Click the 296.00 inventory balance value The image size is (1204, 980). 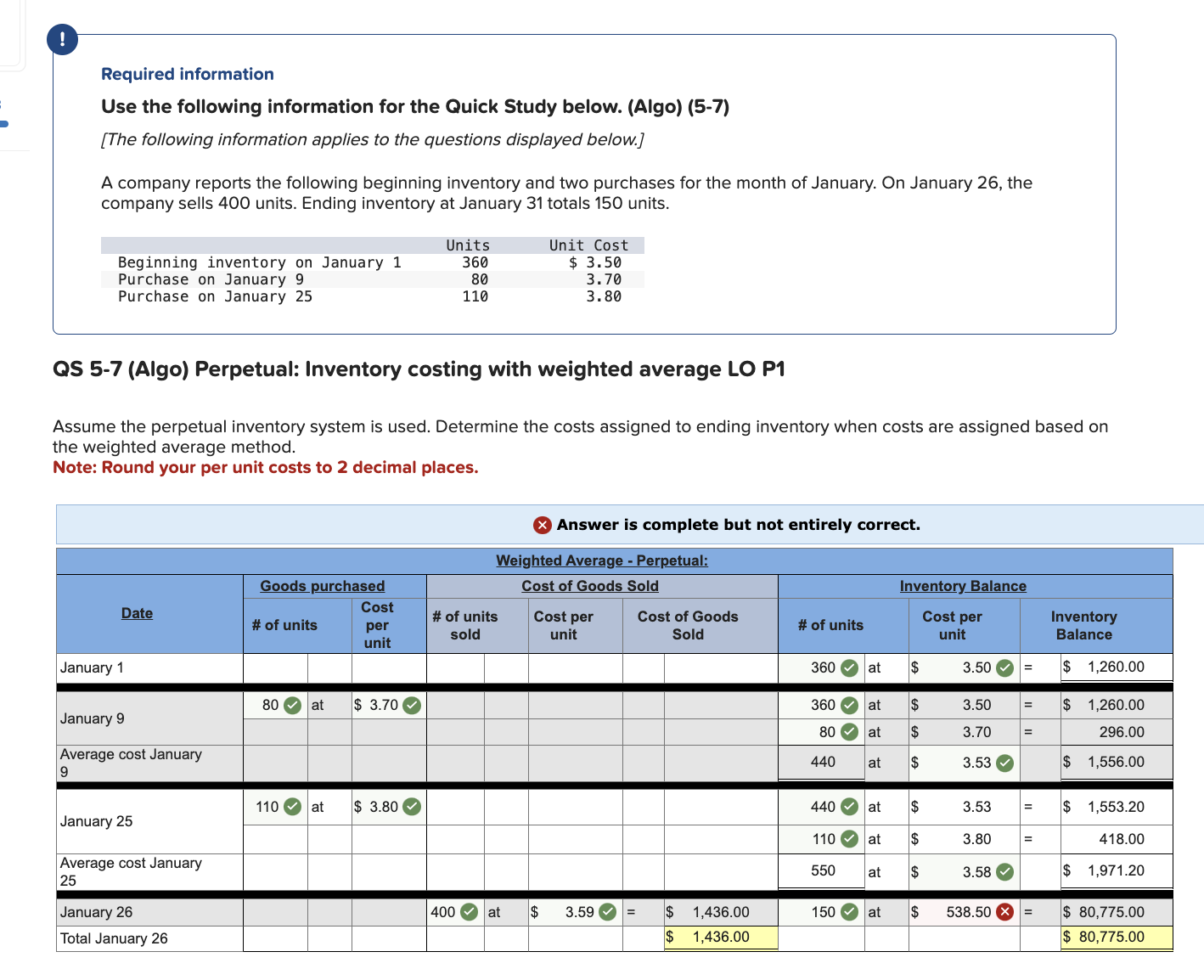[x=1122, y=732]
